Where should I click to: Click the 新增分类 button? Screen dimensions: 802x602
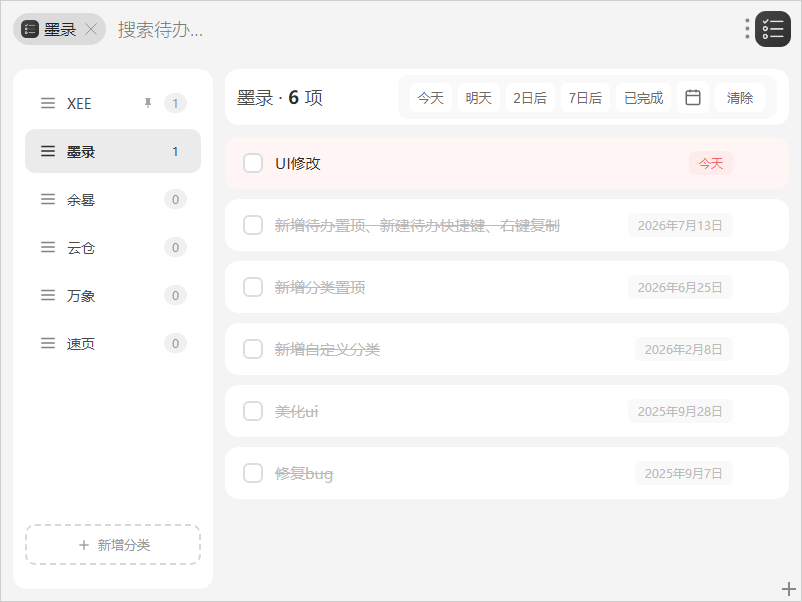pyautogui.click(x=113, y=545)
